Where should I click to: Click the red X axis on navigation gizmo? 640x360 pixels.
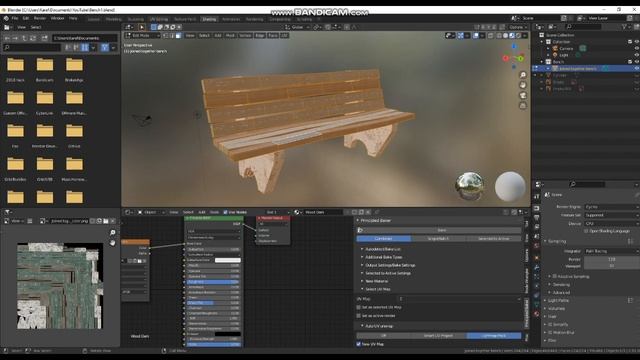506,58
